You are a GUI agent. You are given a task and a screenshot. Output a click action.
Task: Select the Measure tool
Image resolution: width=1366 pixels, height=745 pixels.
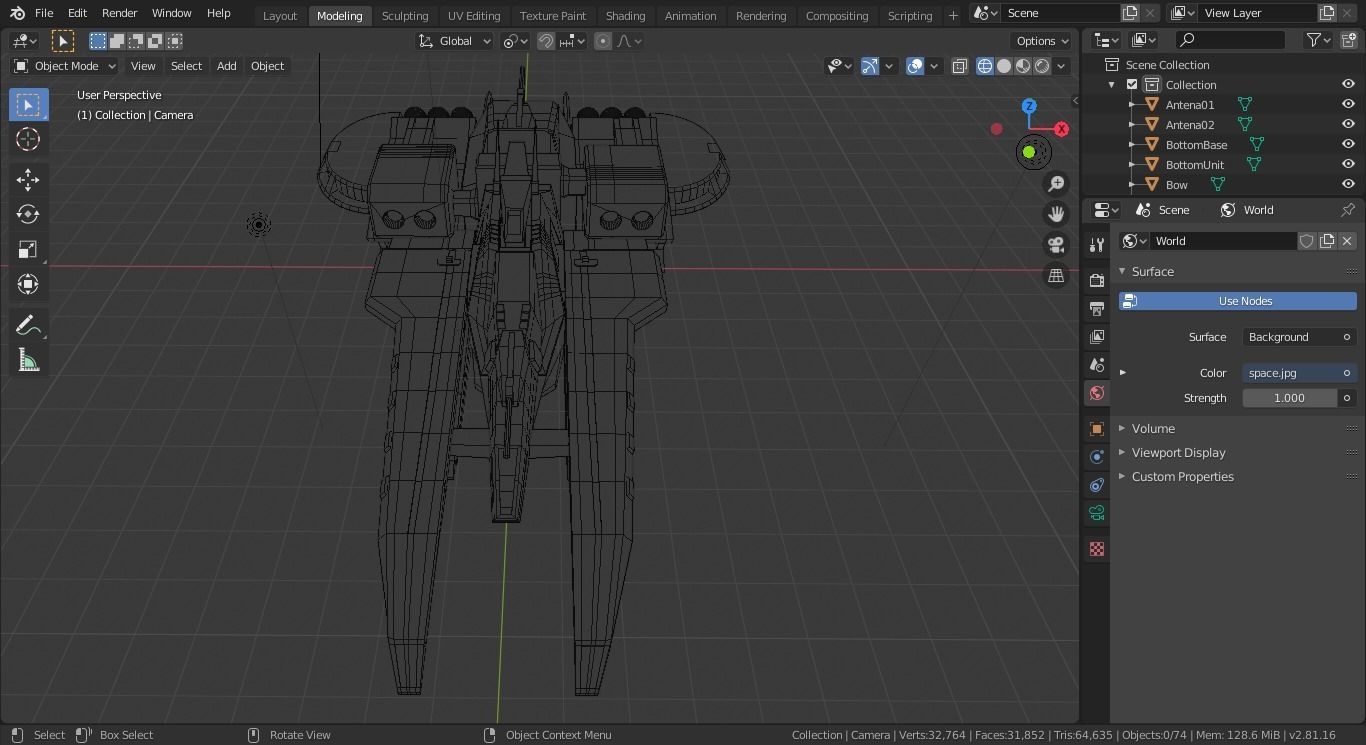(x=28, y=361)
